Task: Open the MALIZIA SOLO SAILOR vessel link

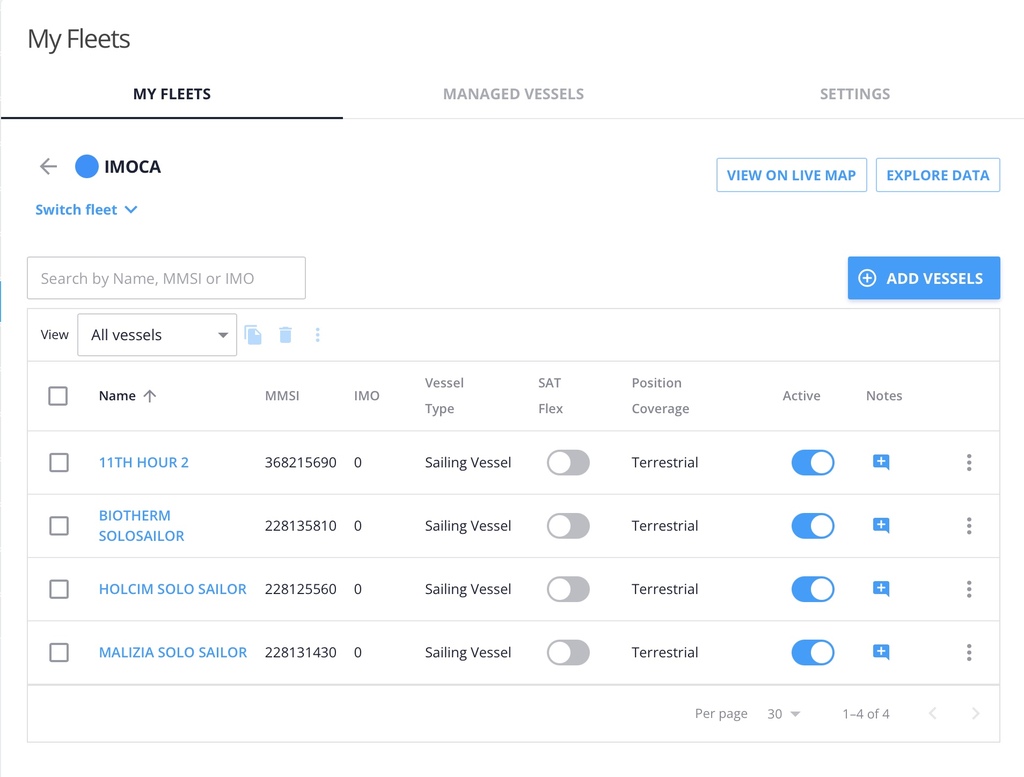Action: pyautogui.click(x=173, y=652)
